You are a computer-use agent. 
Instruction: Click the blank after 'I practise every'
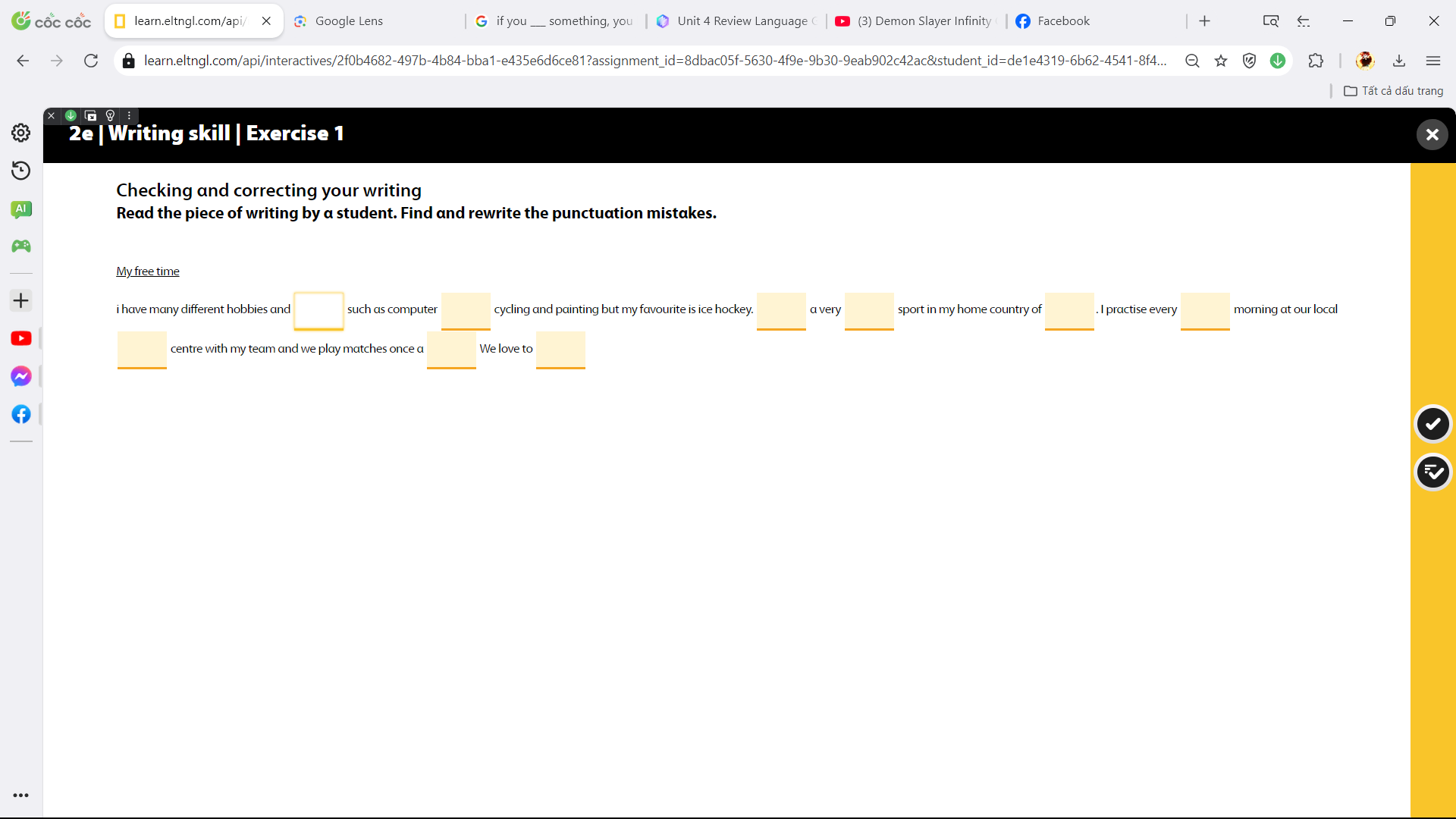click(x=1205, y=310)
